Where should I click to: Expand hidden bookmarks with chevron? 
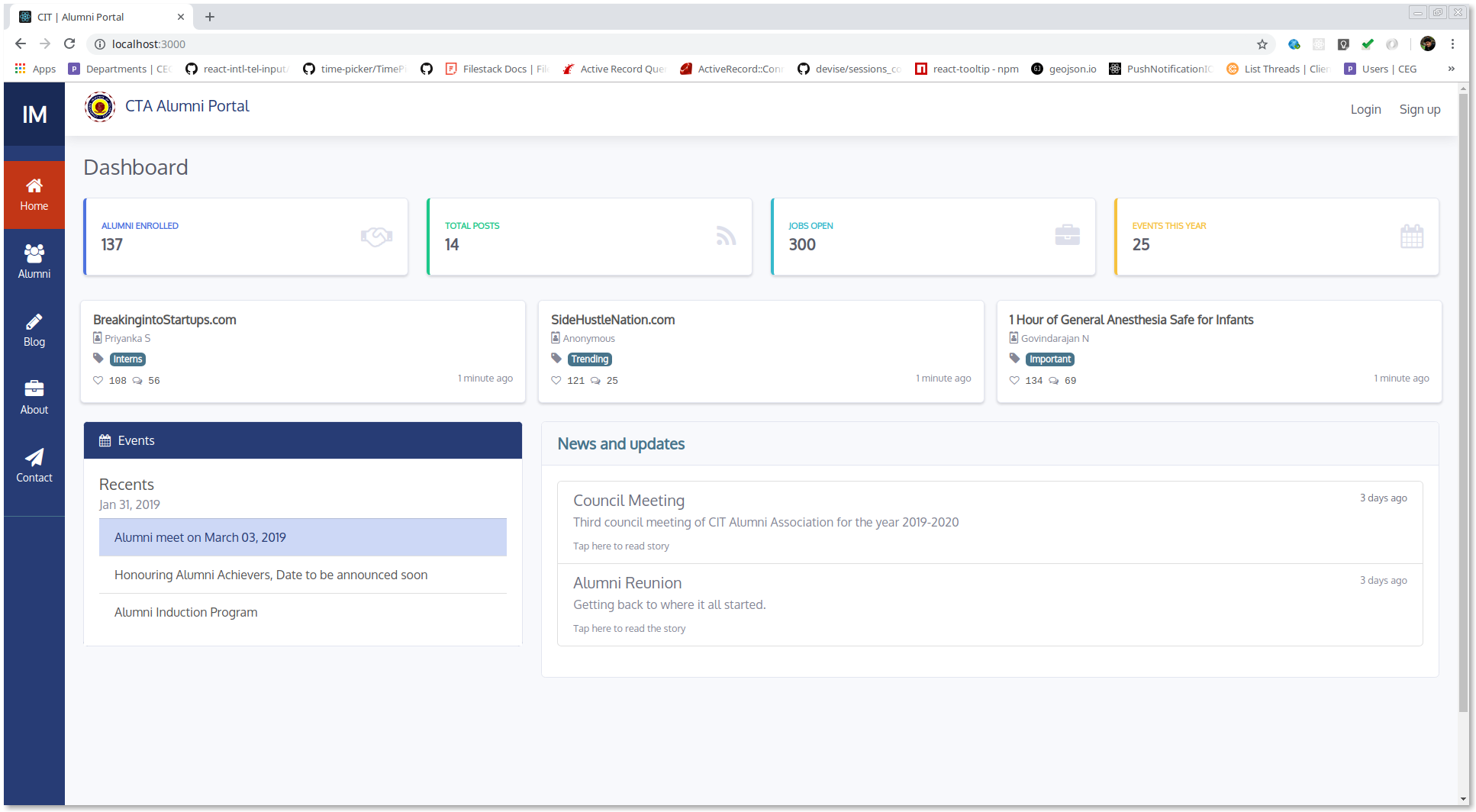(x=1451, y=69)
